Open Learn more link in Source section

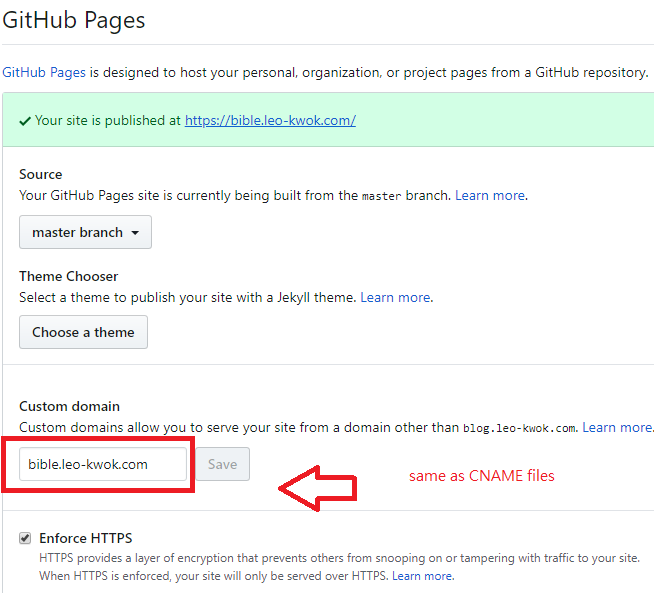tap(490, 195)
